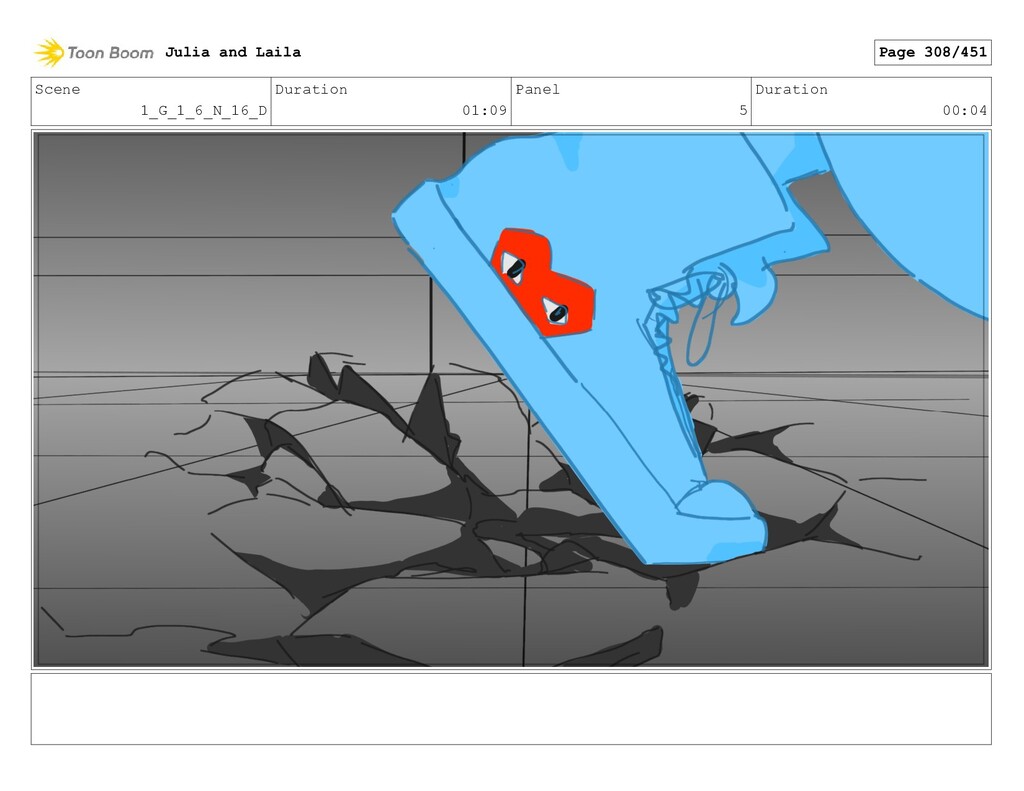Click the empty notes field below panel

tap(511, 709)
